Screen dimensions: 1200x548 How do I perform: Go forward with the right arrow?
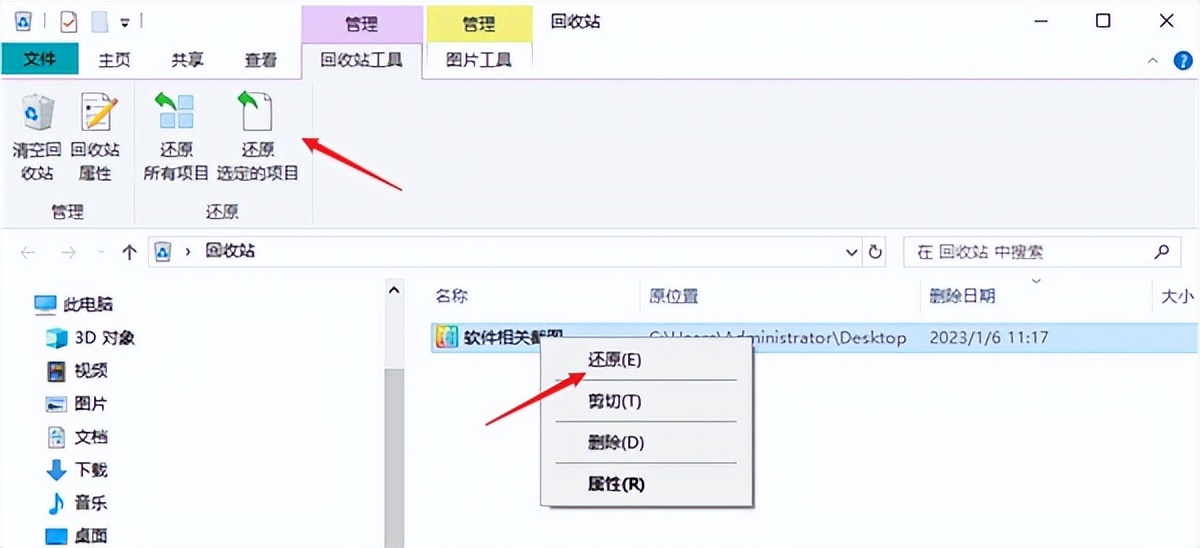[68, 252]
